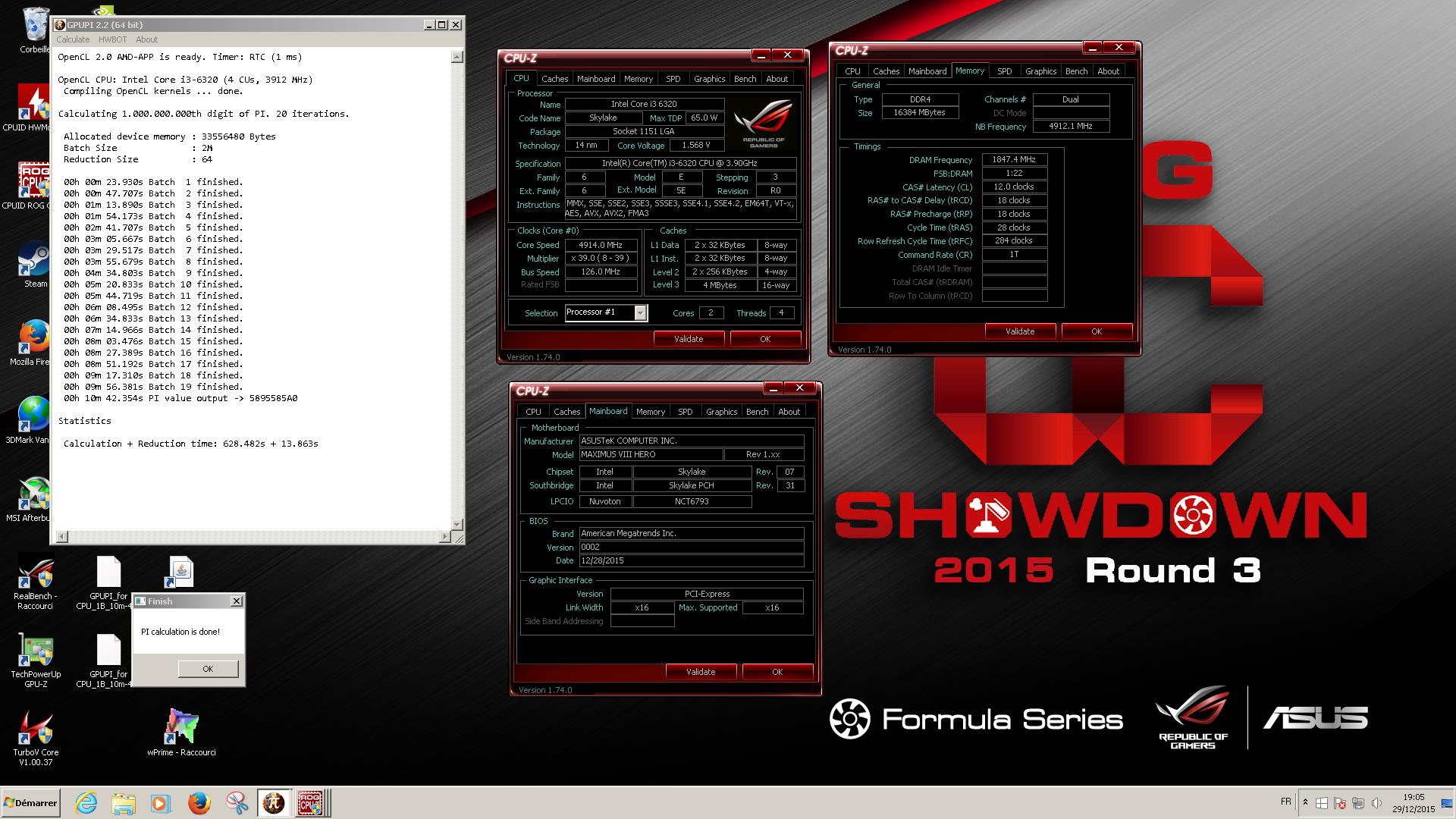The height and width of the screenshot is (819, 1456).
Task: Select the Java shortcut icon on desktop
Action: pos(181,573)
